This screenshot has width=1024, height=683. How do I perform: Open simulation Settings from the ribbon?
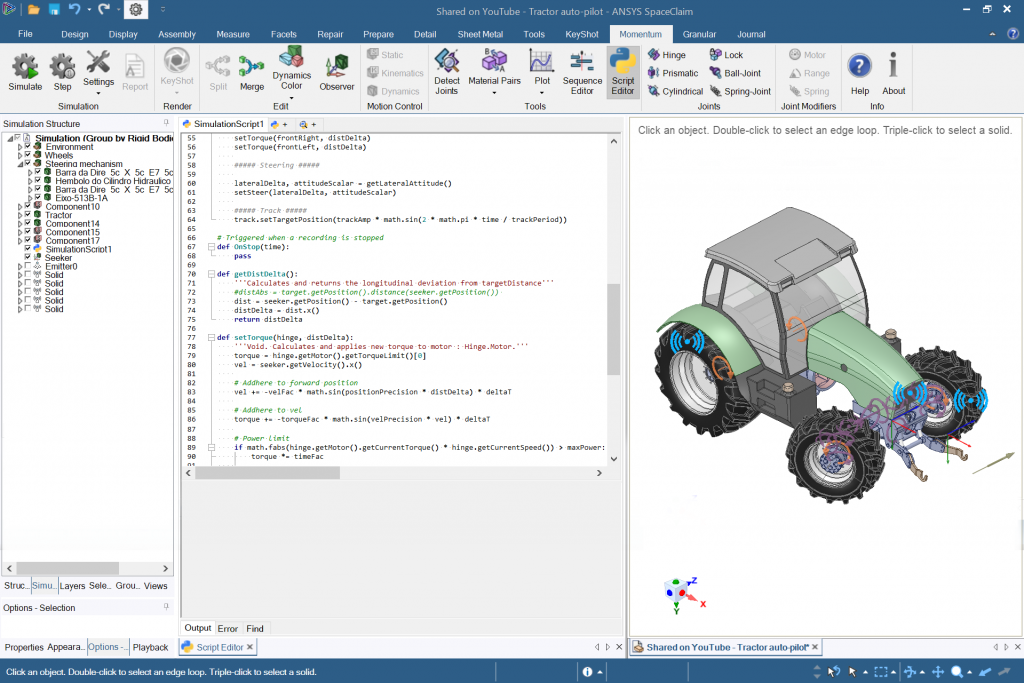[x=98, y=72]
